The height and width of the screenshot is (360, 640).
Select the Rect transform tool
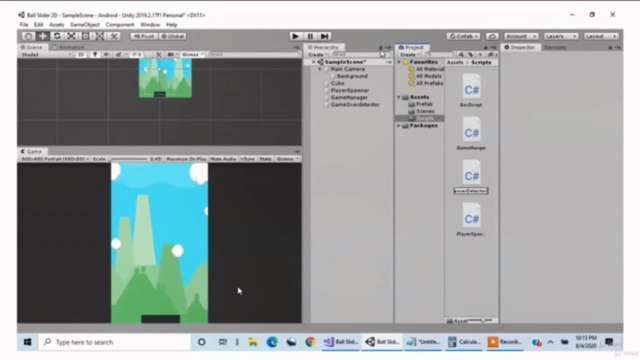86,36
